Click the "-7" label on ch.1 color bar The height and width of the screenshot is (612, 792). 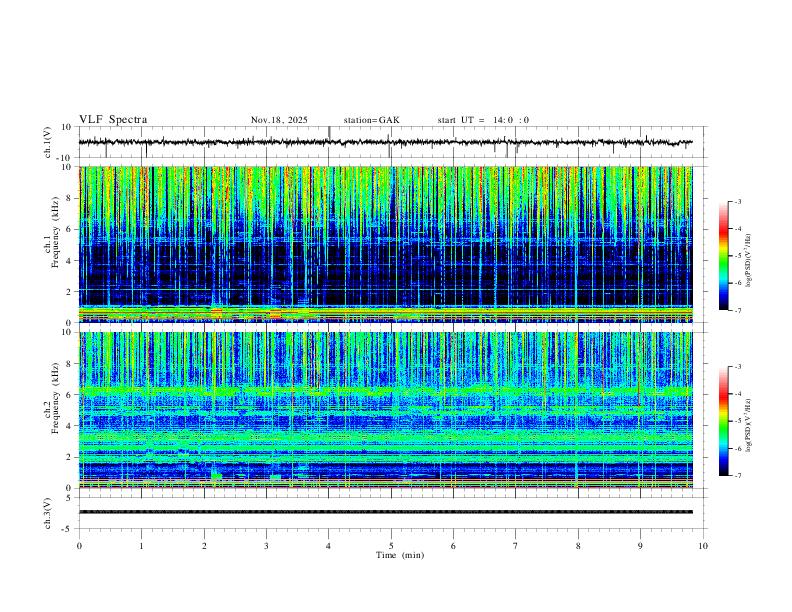[x=737, y=310]
